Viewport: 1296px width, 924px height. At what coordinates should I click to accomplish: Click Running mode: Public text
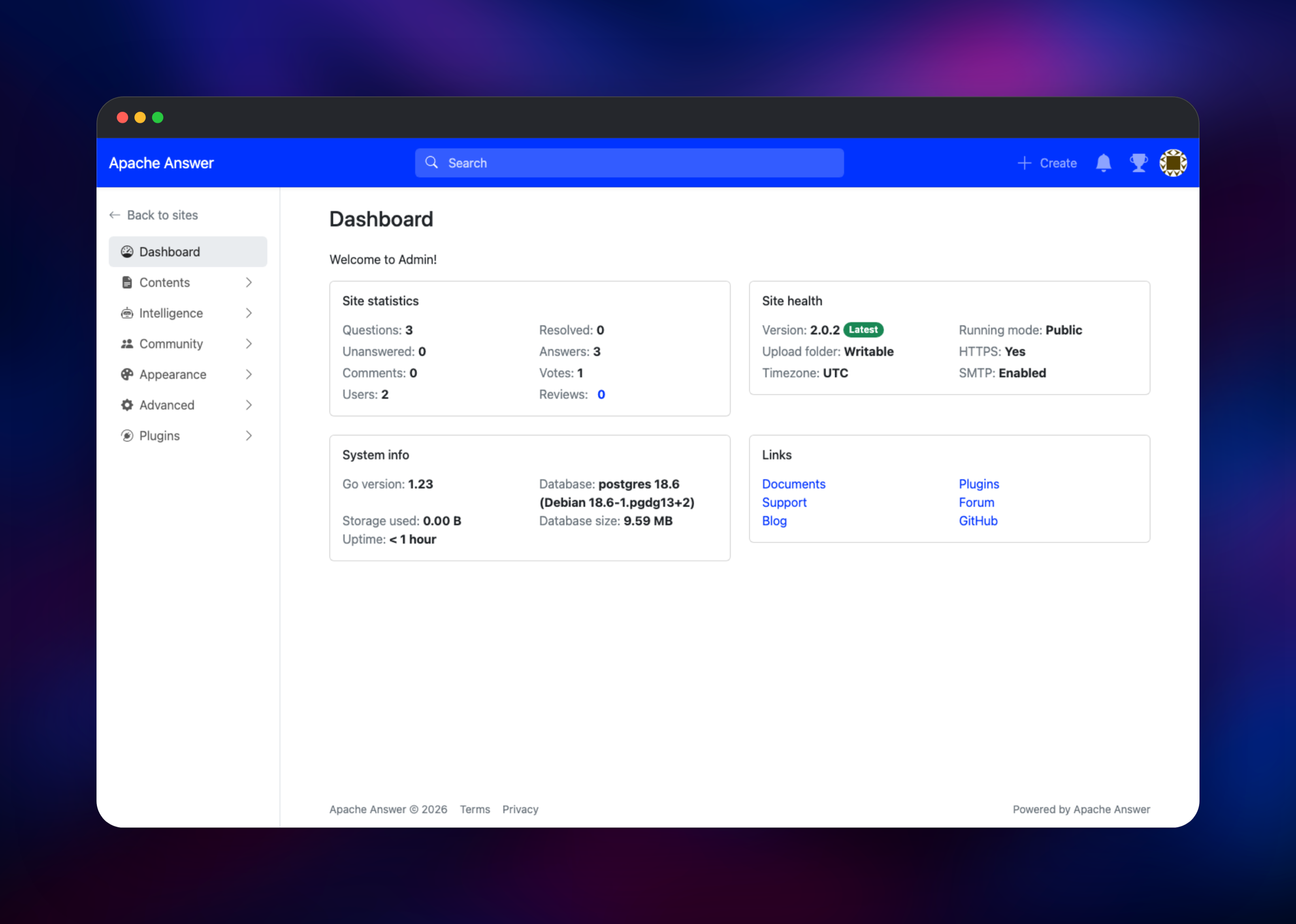click(1020, 330)
